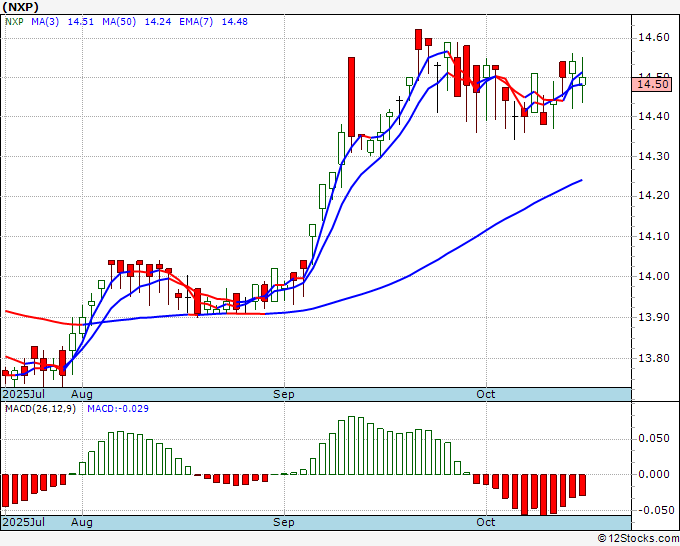Click the 14.00 price axis label
Screen dimensions: 680x546
pos(654,276)
